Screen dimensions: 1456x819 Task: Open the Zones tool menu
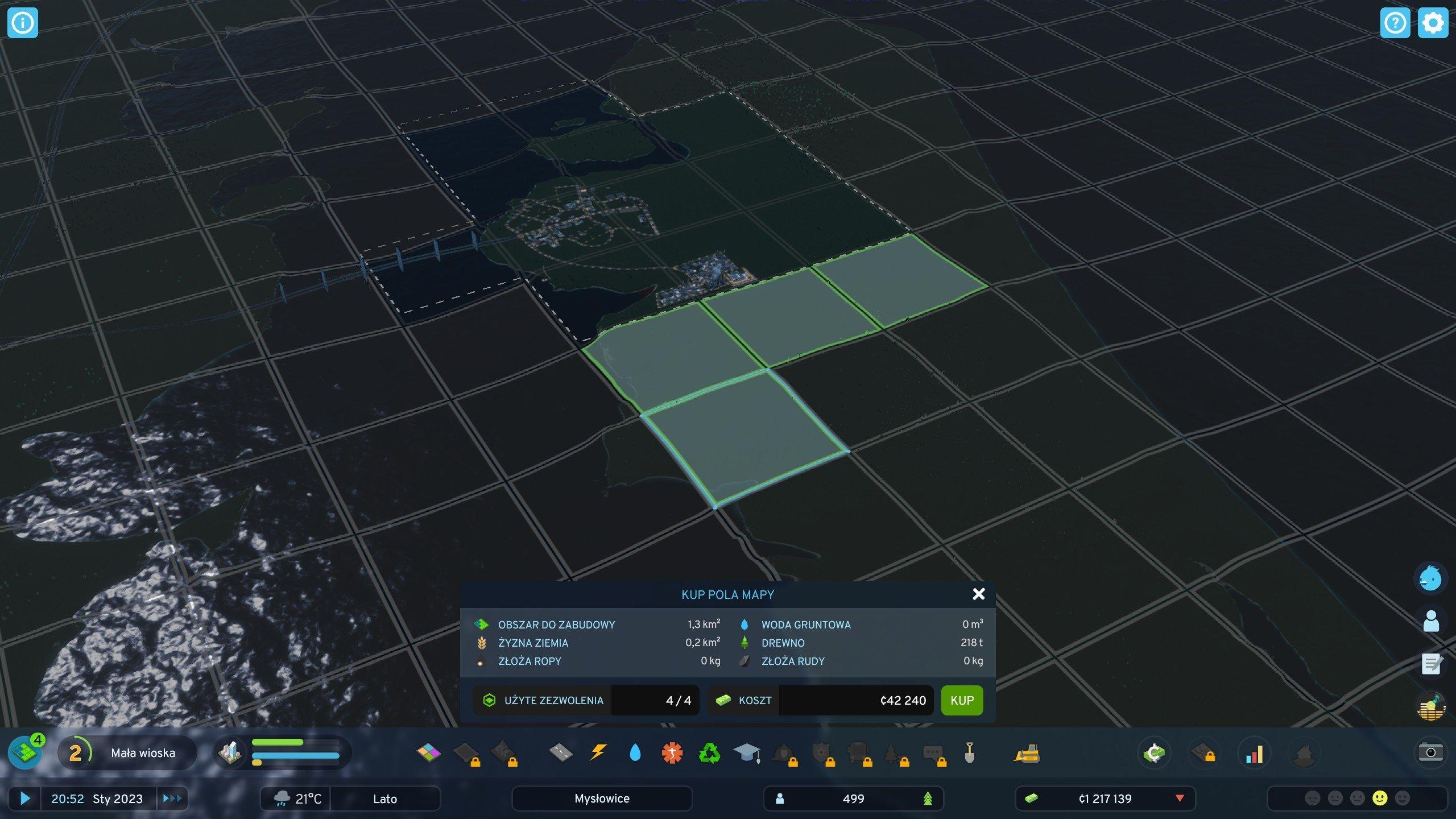[x=428, y=753]
